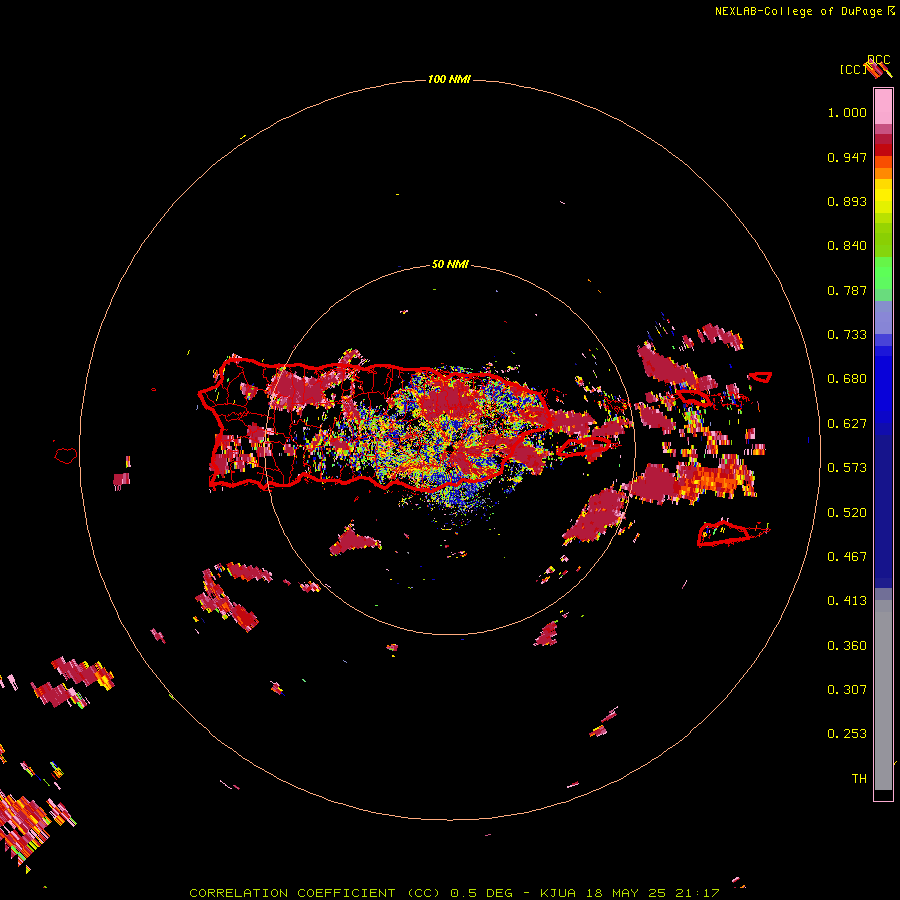
Task: Click the 1.000 scale value
Action: coord(847,112)
